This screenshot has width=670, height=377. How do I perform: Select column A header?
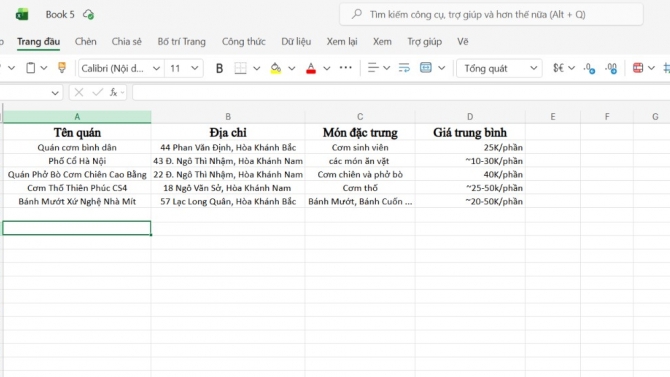tap(77, 117)
